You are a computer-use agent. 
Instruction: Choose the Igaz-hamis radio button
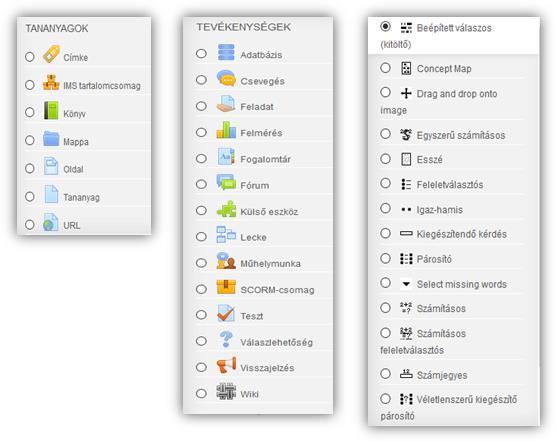pyautogui.click(x=385, y=208)
